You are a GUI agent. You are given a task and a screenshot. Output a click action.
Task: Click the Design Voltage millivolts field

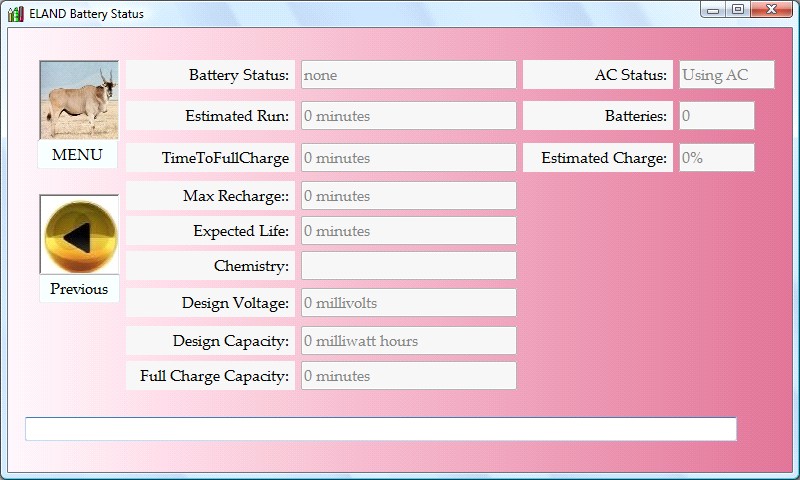point(408,303)
